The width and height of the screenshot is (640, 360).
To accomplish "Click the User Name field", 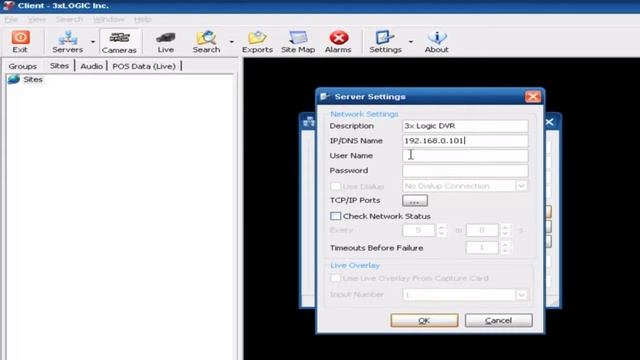I will pyautogui.click(x=465, y=156).
